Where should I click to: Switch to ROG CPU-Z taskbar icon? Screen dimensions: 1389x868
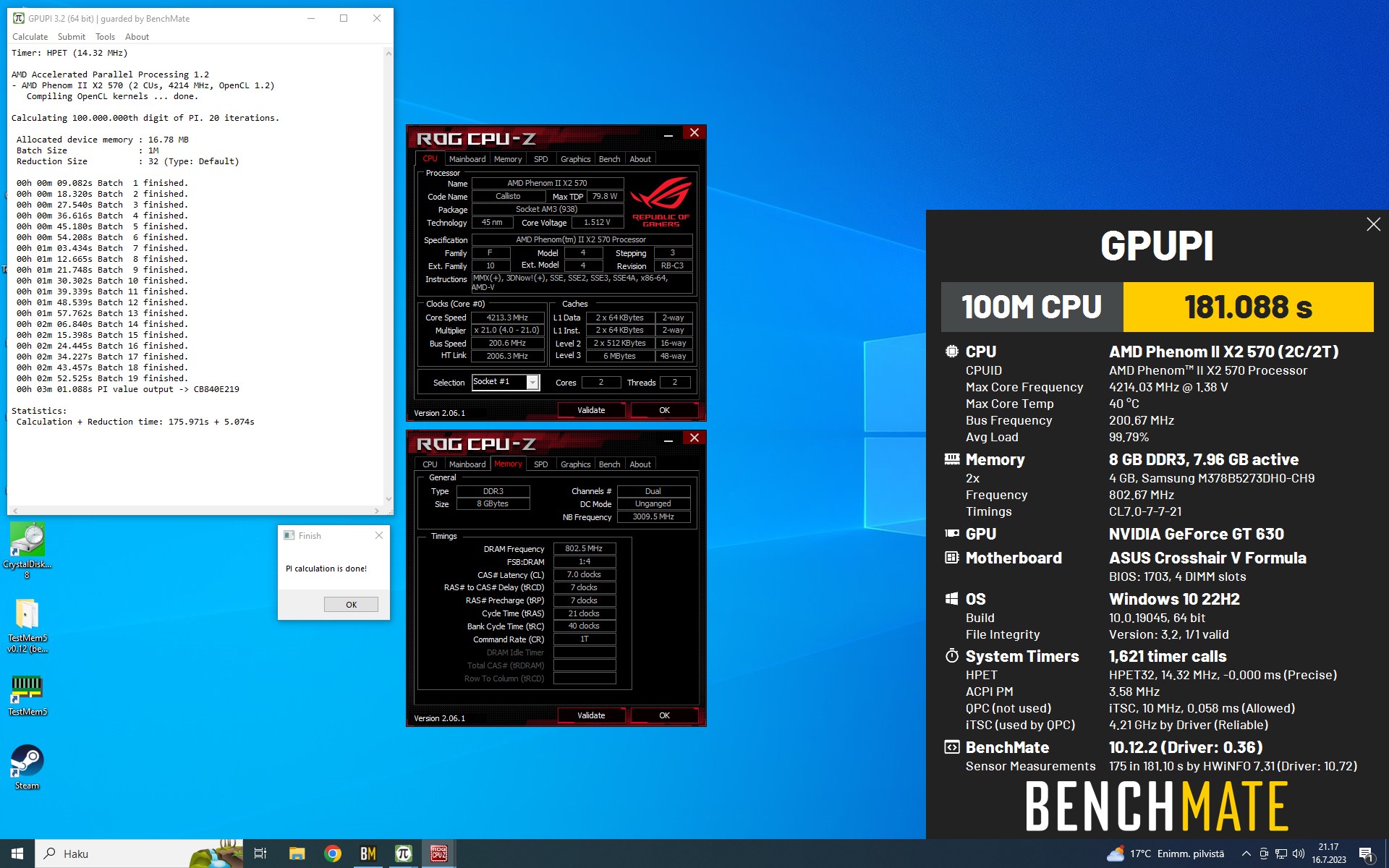[439, 854]
